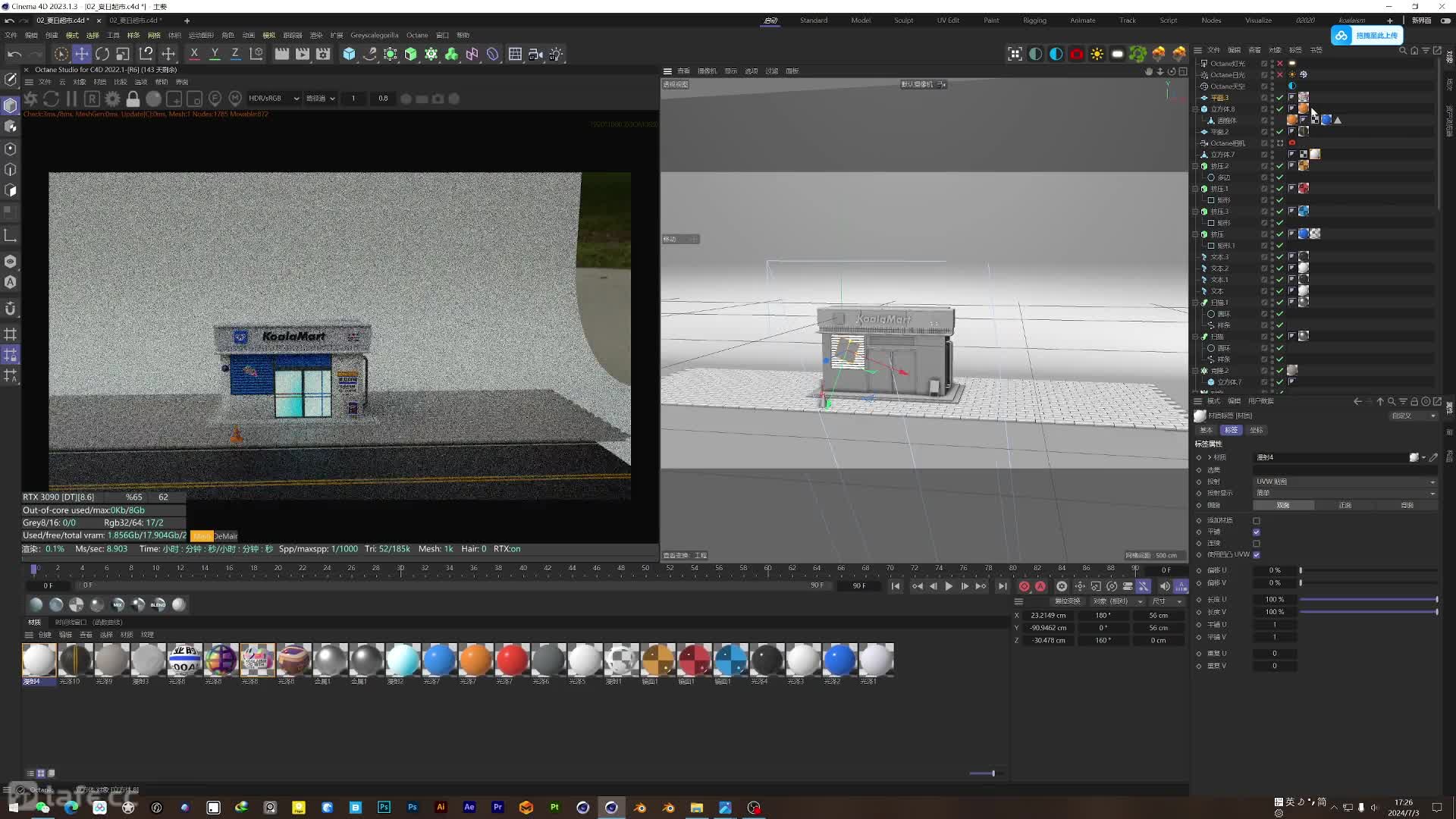This screenshot has height=819, width=1456.
Task: Open the 比较 menu in Octane viewer
Action: click(120, 82)
